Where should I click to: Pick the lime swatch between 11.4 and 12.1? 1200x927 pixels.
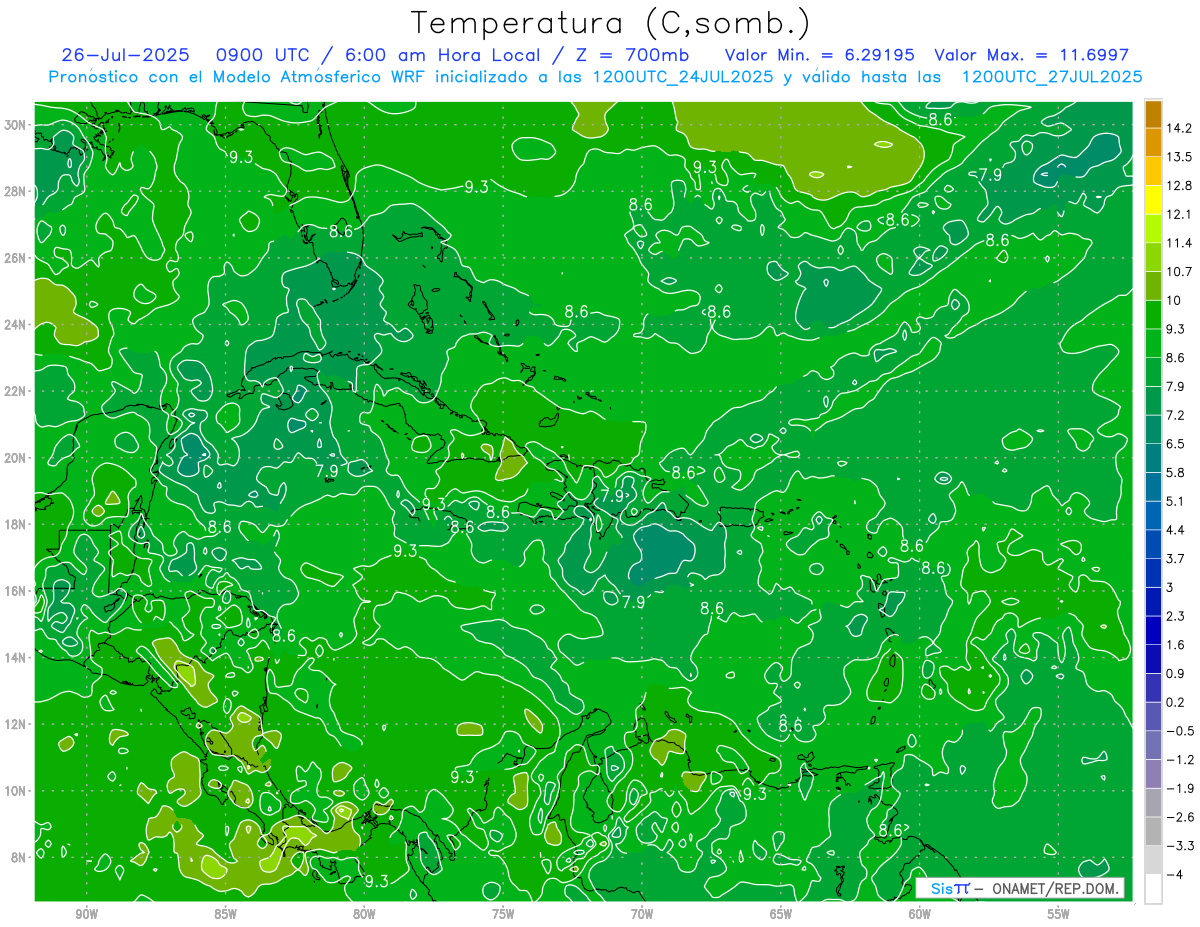click(1153, 229)
